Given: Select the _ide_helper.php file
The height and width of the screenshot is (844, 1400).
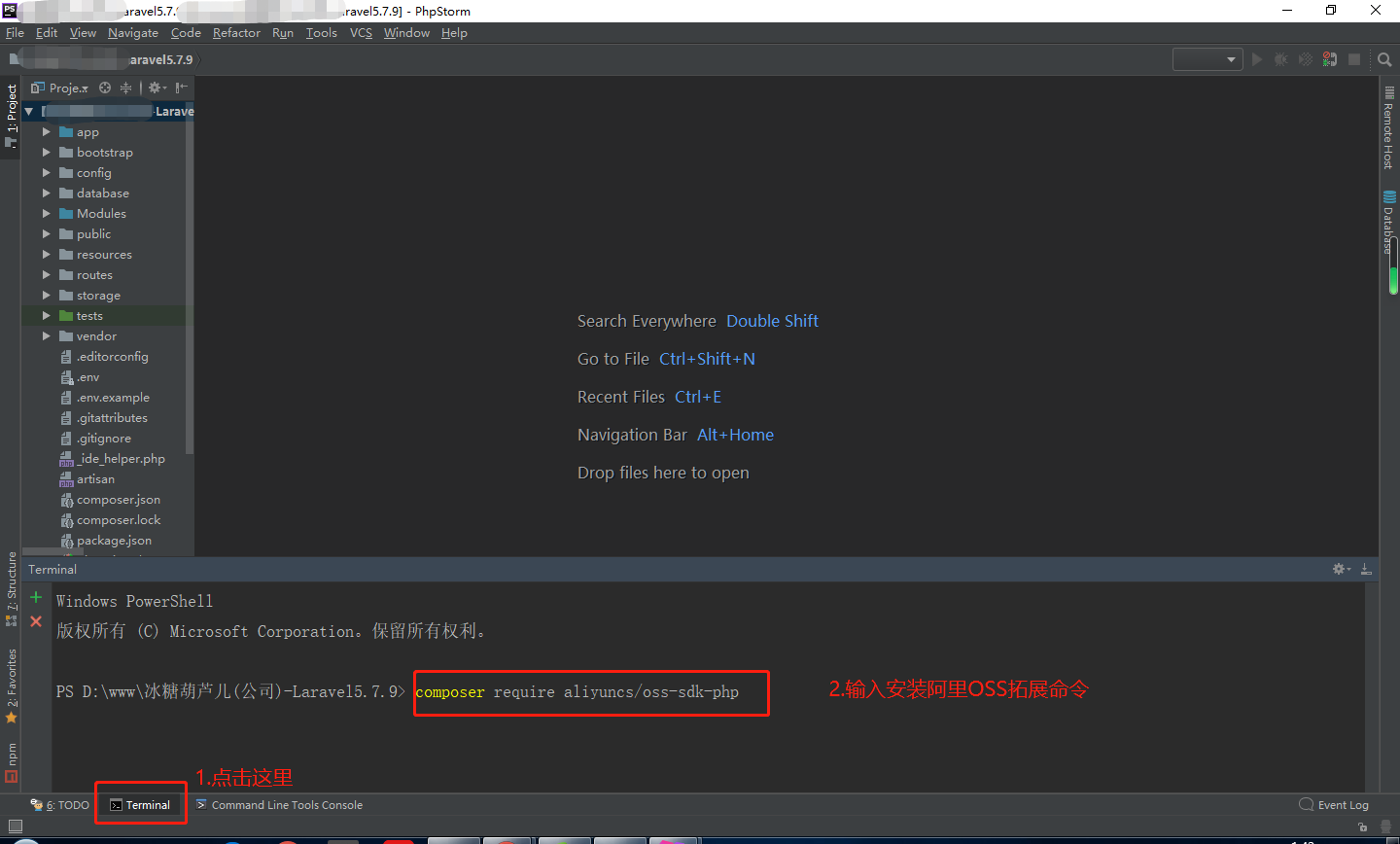Looking at the screenshot, I should click(x=121, y=459).
